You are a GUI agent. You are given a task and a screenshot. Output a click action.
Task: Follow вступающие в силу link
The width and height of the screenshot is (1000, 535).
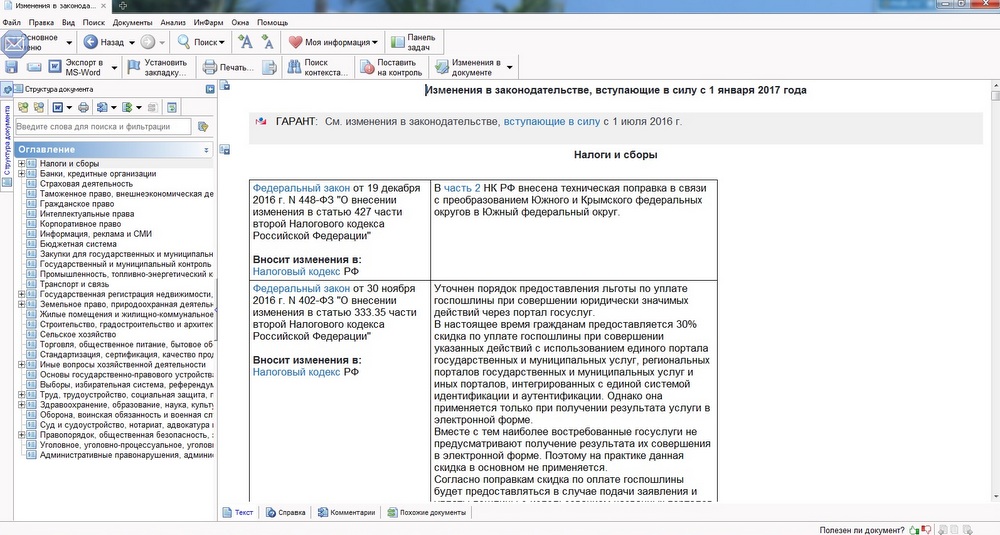[x=552, y=121]
